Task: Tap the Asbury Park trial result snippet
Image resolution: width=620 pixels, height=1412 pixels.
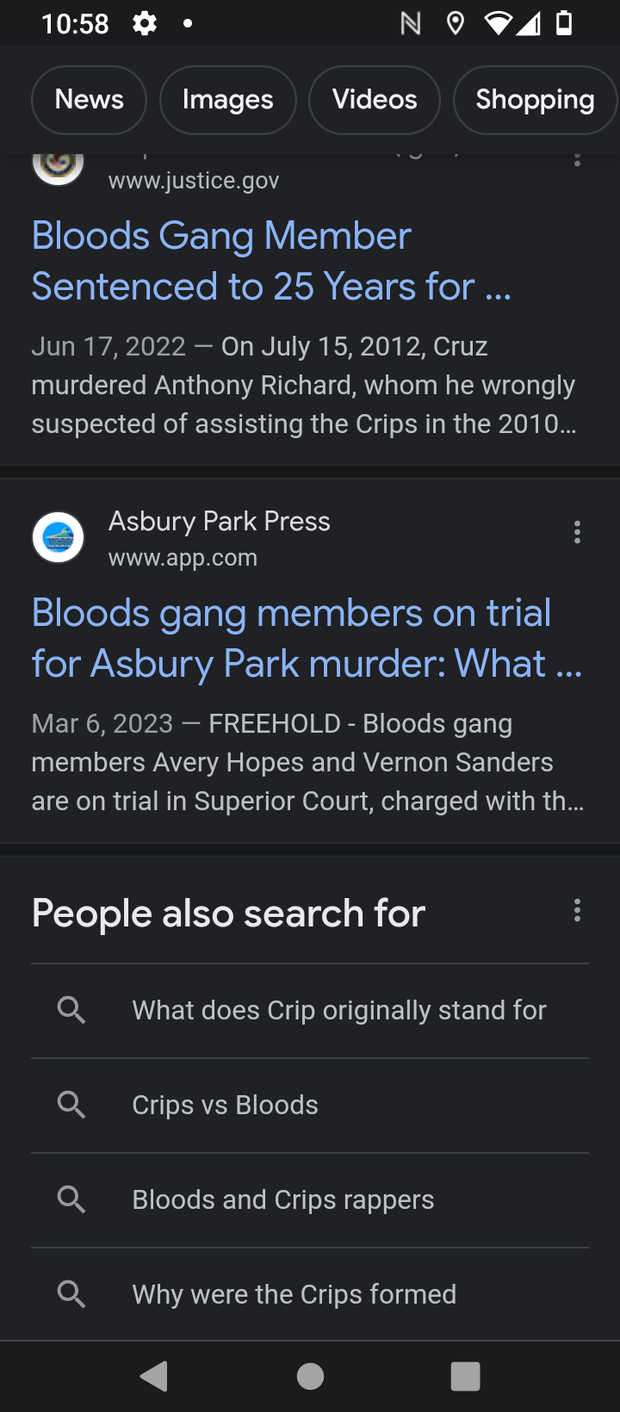Action: (307, 762)
